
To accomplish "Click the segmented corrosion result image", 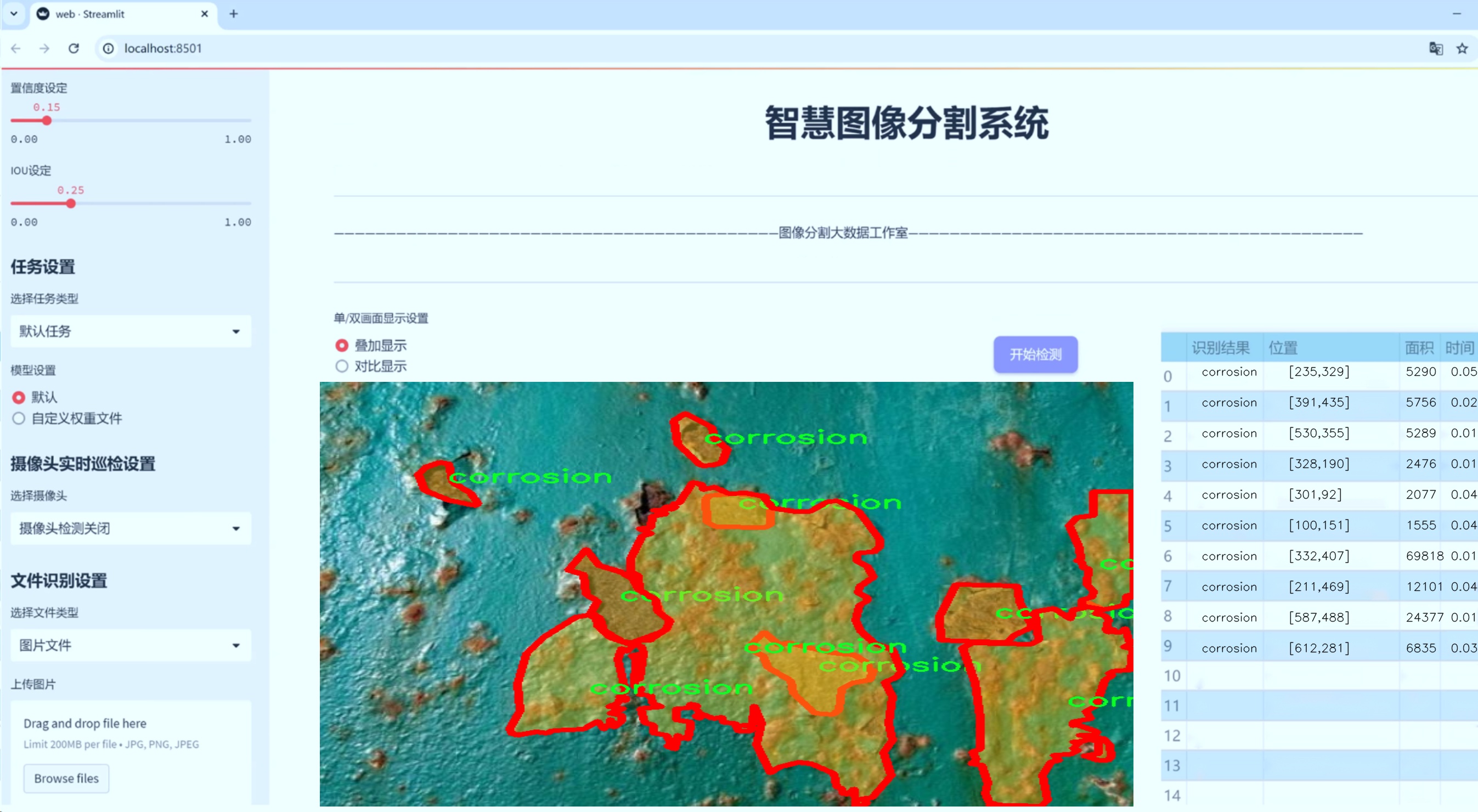I will pos(726,593).
